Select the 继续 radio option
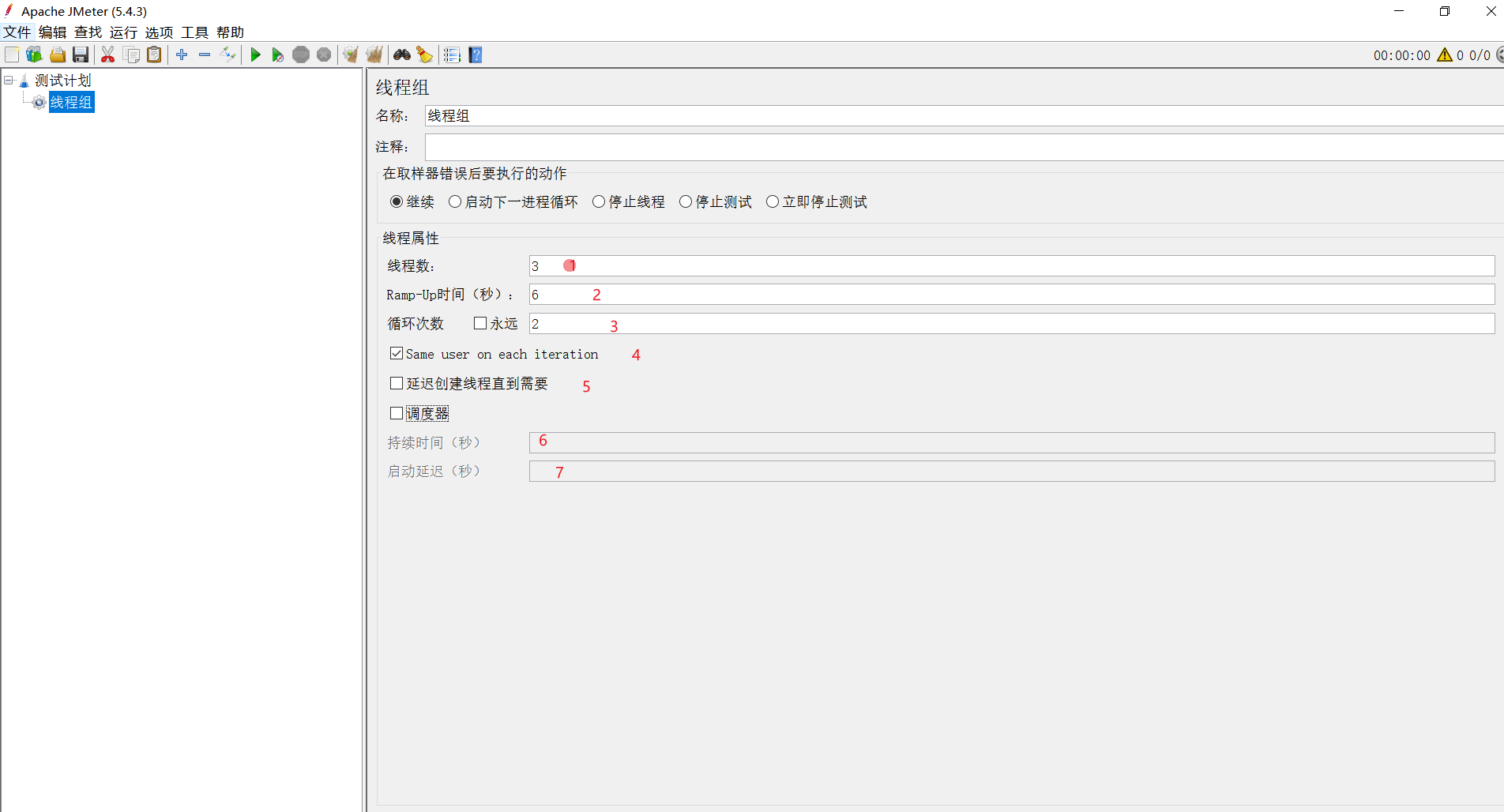1504x812 pixels. (x=397, y=201)
